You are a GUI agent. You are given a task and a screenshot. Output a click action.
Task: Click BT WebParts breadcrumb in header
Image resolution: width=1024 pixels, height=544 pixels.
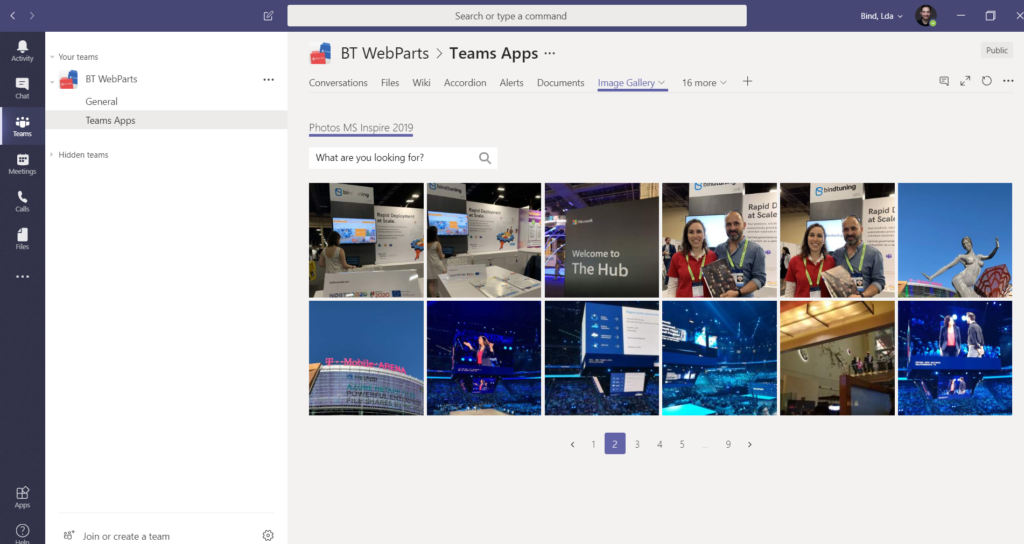pos(385,54)
